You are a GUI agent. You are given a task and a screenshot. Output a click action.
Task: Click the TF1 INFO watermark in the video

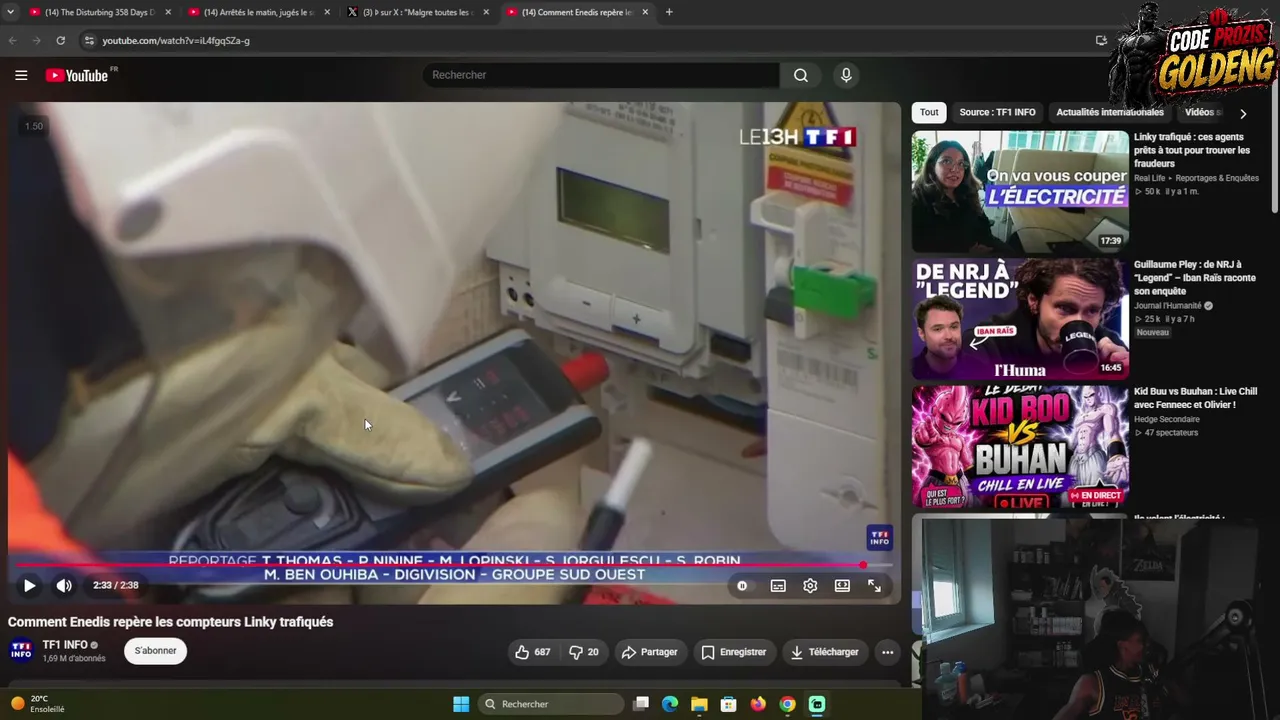pyautogui.click(x=880, y=537)
